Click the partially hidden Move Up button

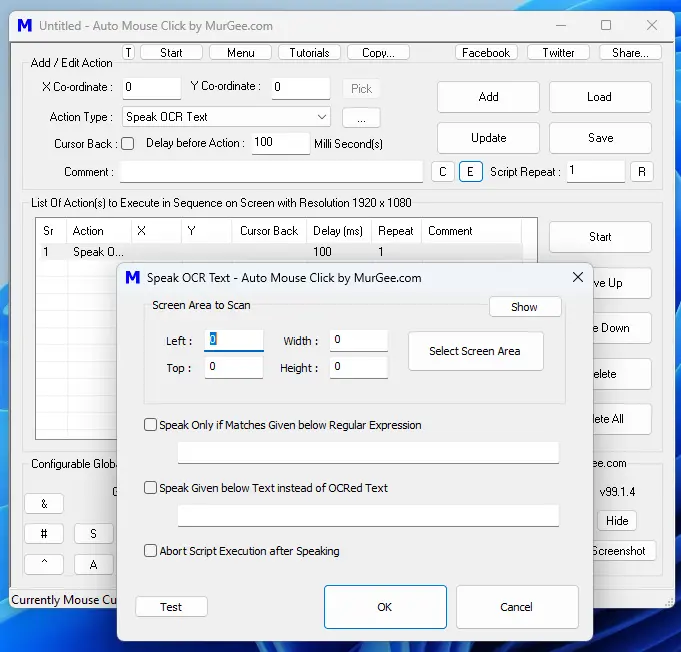point(621,283)
